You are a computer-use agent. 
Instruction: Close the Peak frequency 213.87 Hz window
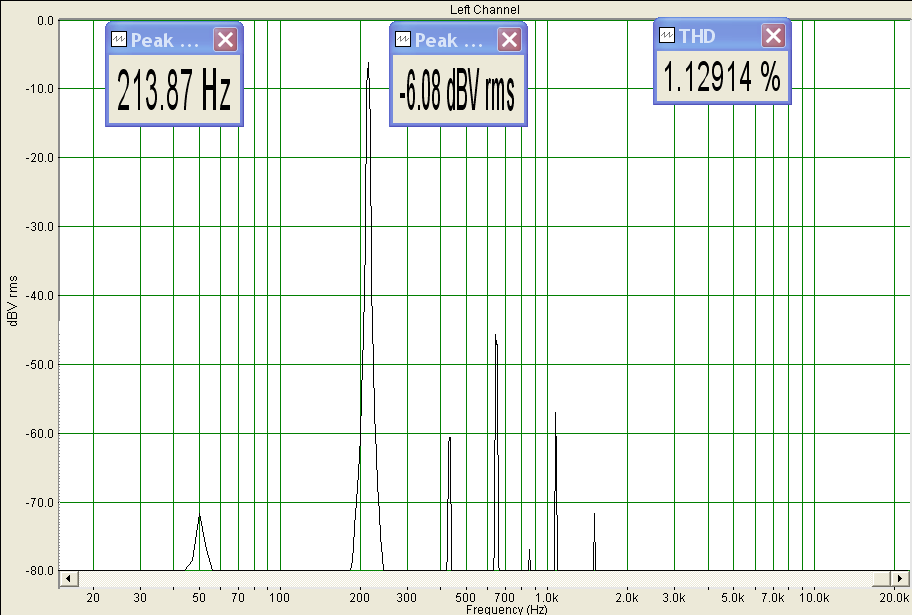pos(225,40)
